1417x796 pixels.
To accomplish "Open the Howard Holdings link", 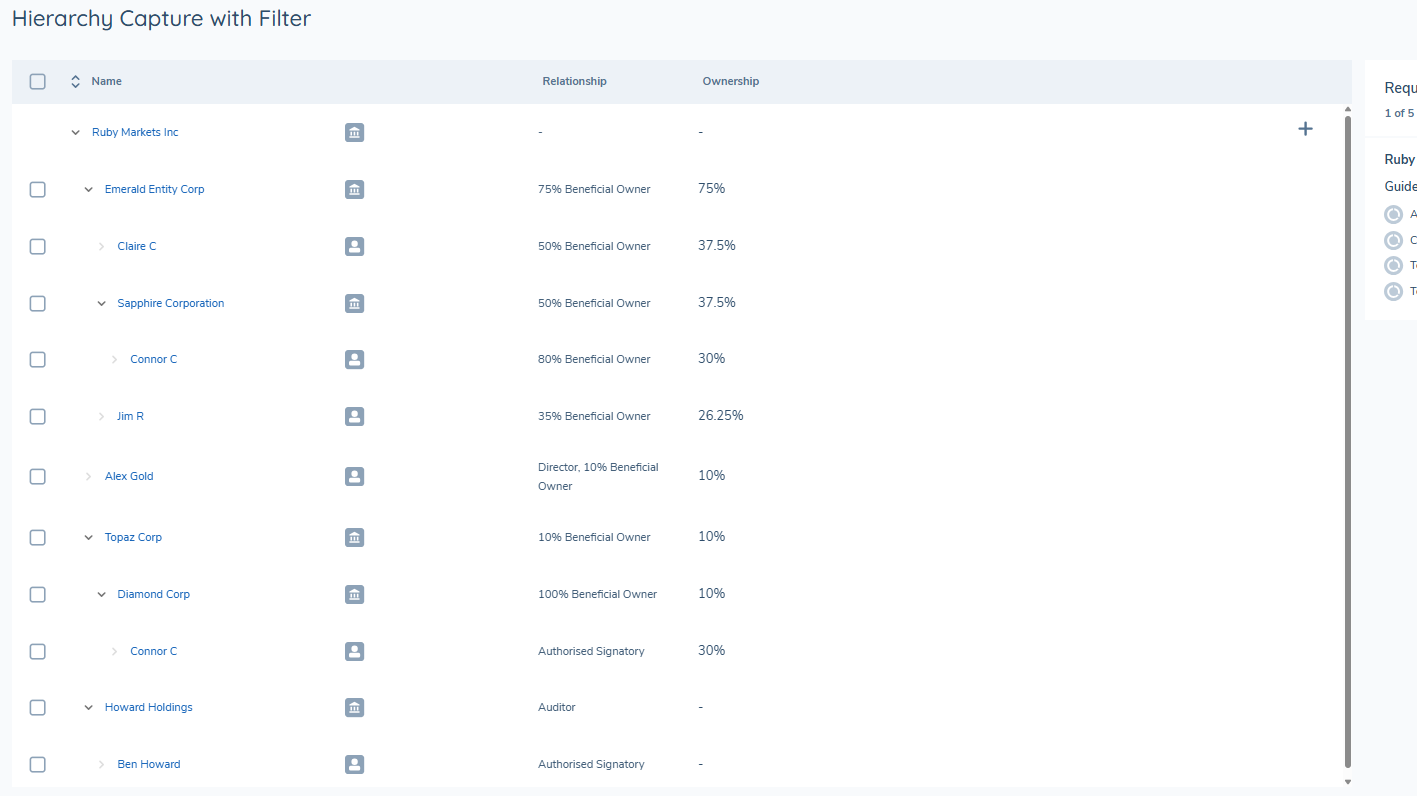I will [x=148, y=707].
